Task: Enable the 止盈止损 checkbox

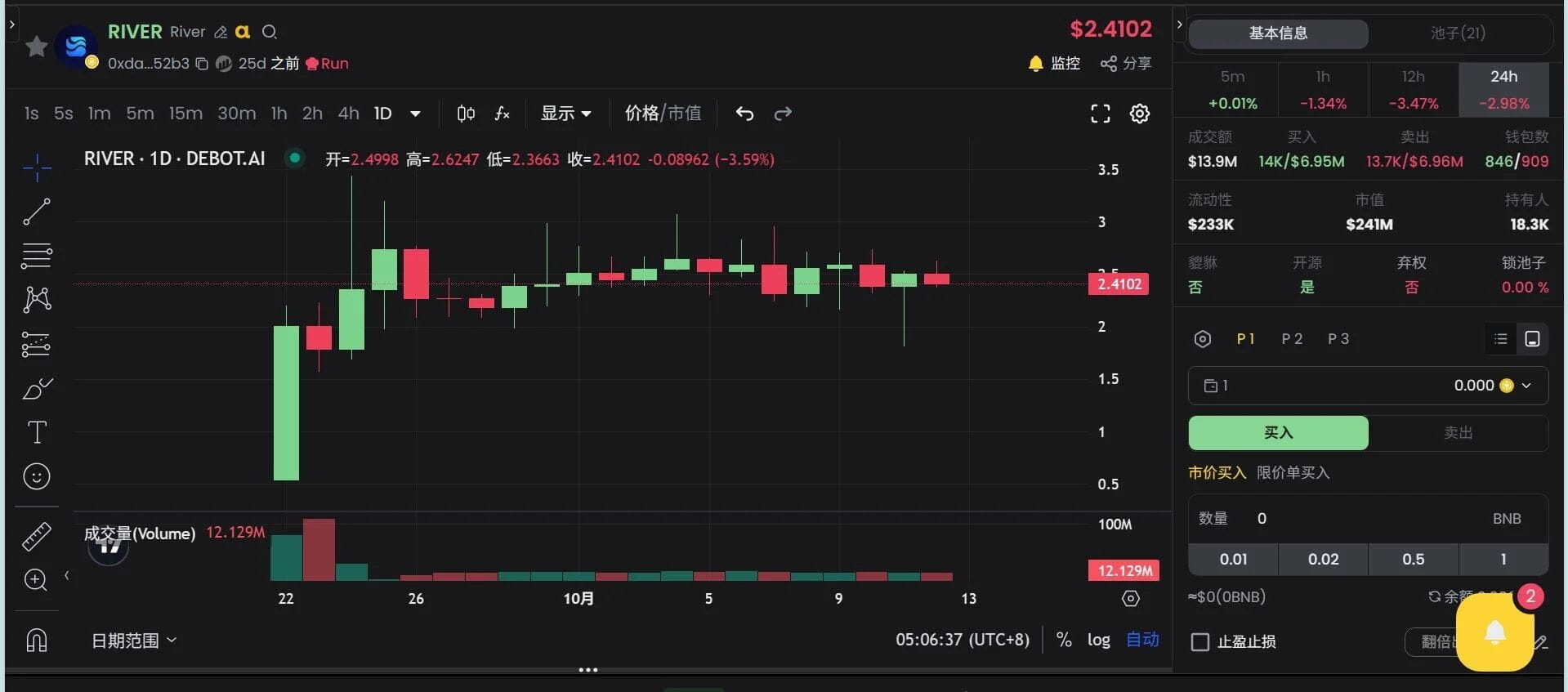Action: point(1200,642)
